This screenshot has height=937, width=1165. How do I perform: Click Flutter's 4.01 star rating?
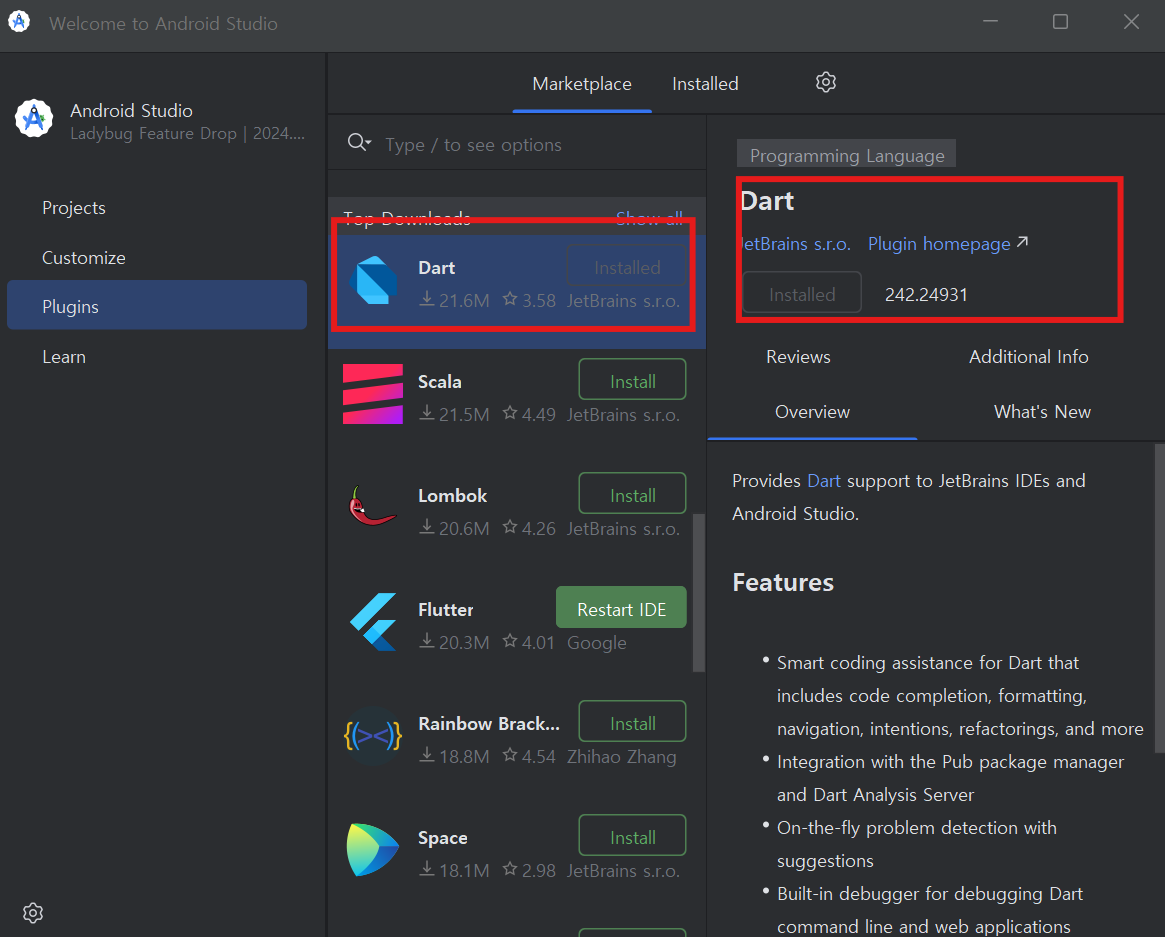pos(529,642)
